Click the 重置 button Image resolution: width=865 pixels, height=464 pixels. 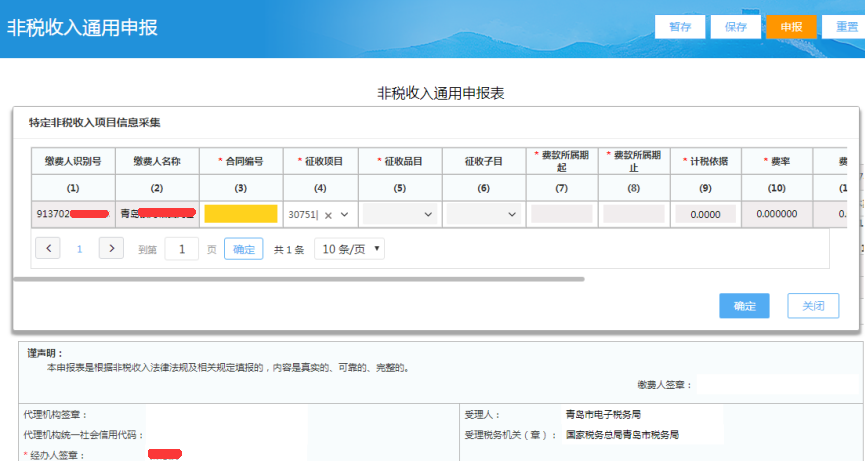(x=843, y=27)
